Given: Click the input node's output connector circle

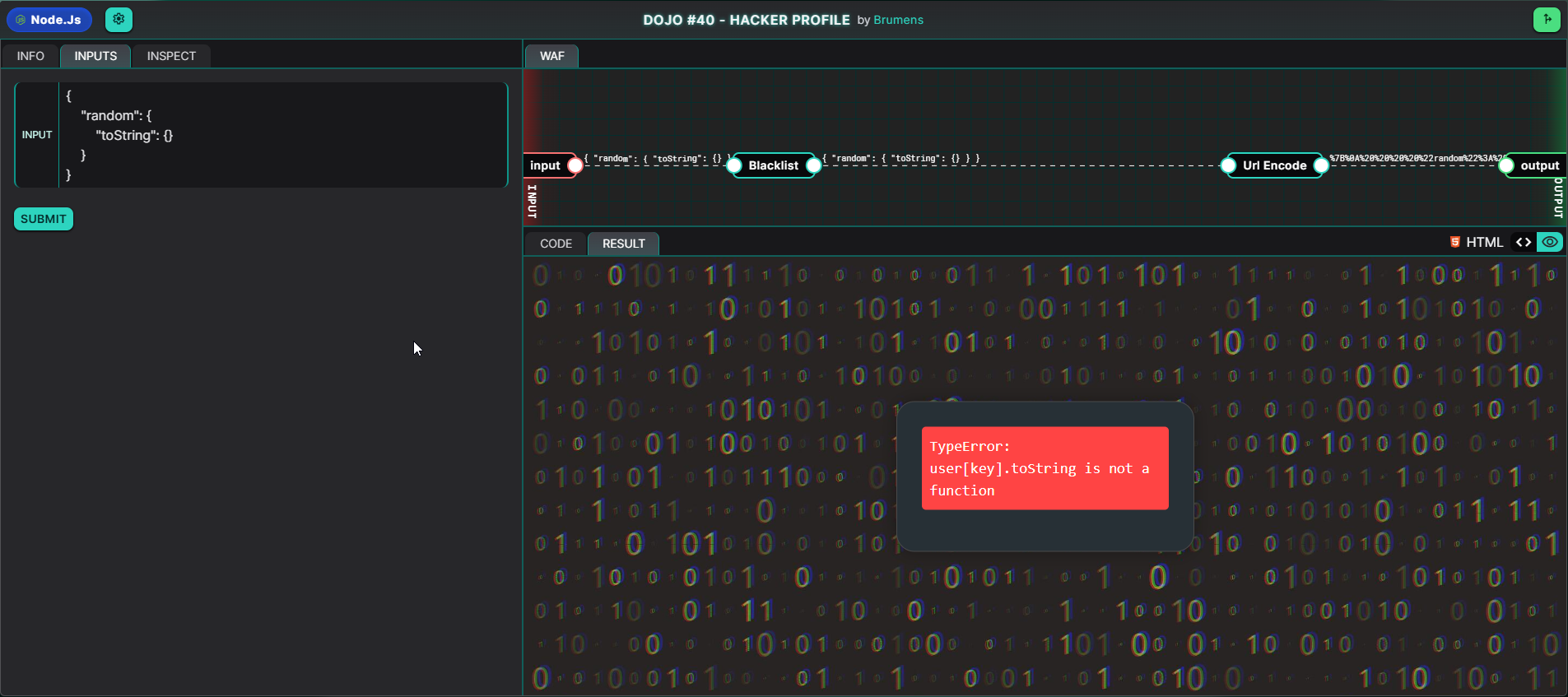Looking at the screenshot, I should click(x=575, y=165).
